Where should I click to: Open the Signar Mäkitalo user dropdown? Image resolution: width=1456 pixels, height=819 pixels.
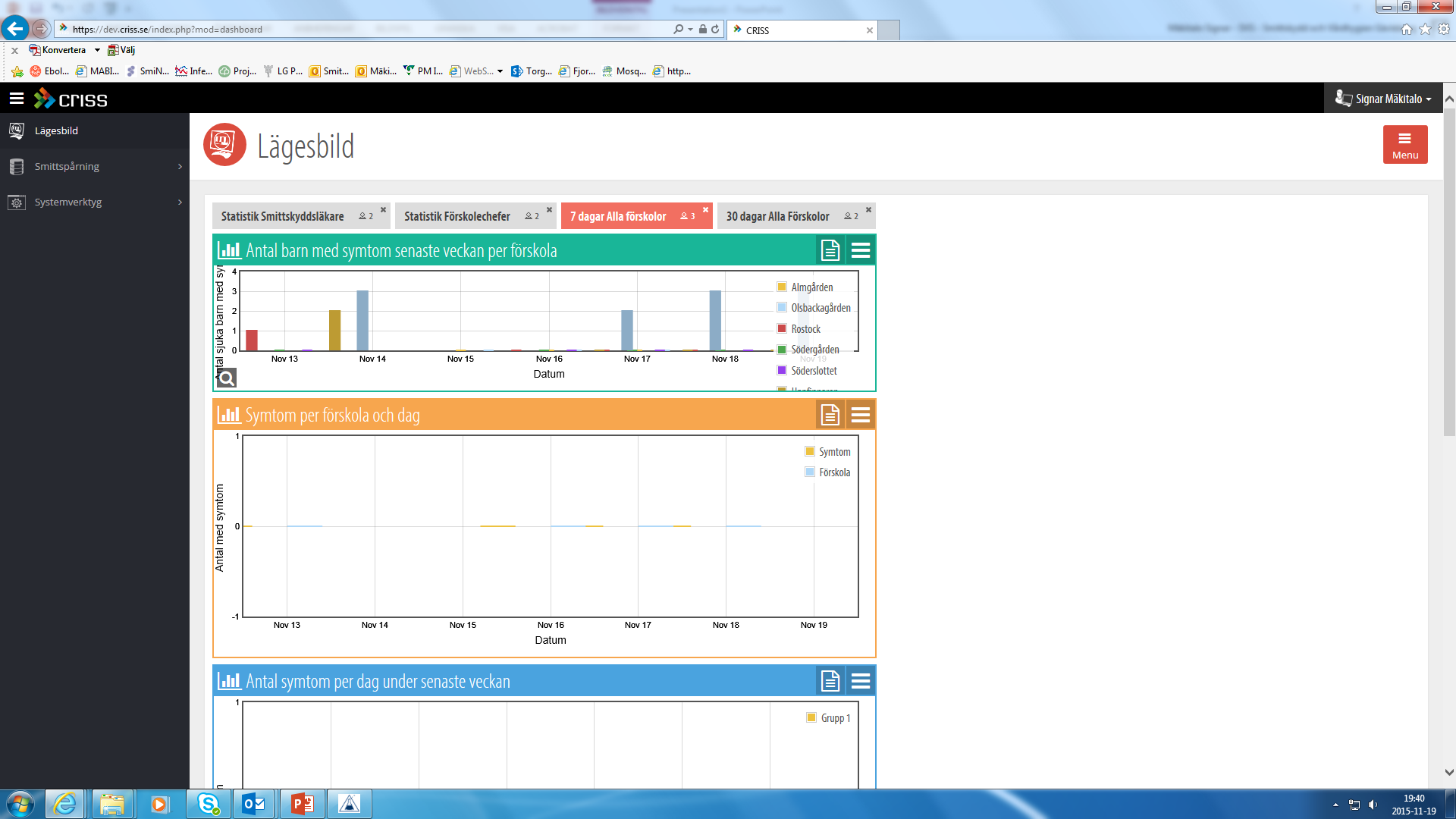coord(1383,99)
